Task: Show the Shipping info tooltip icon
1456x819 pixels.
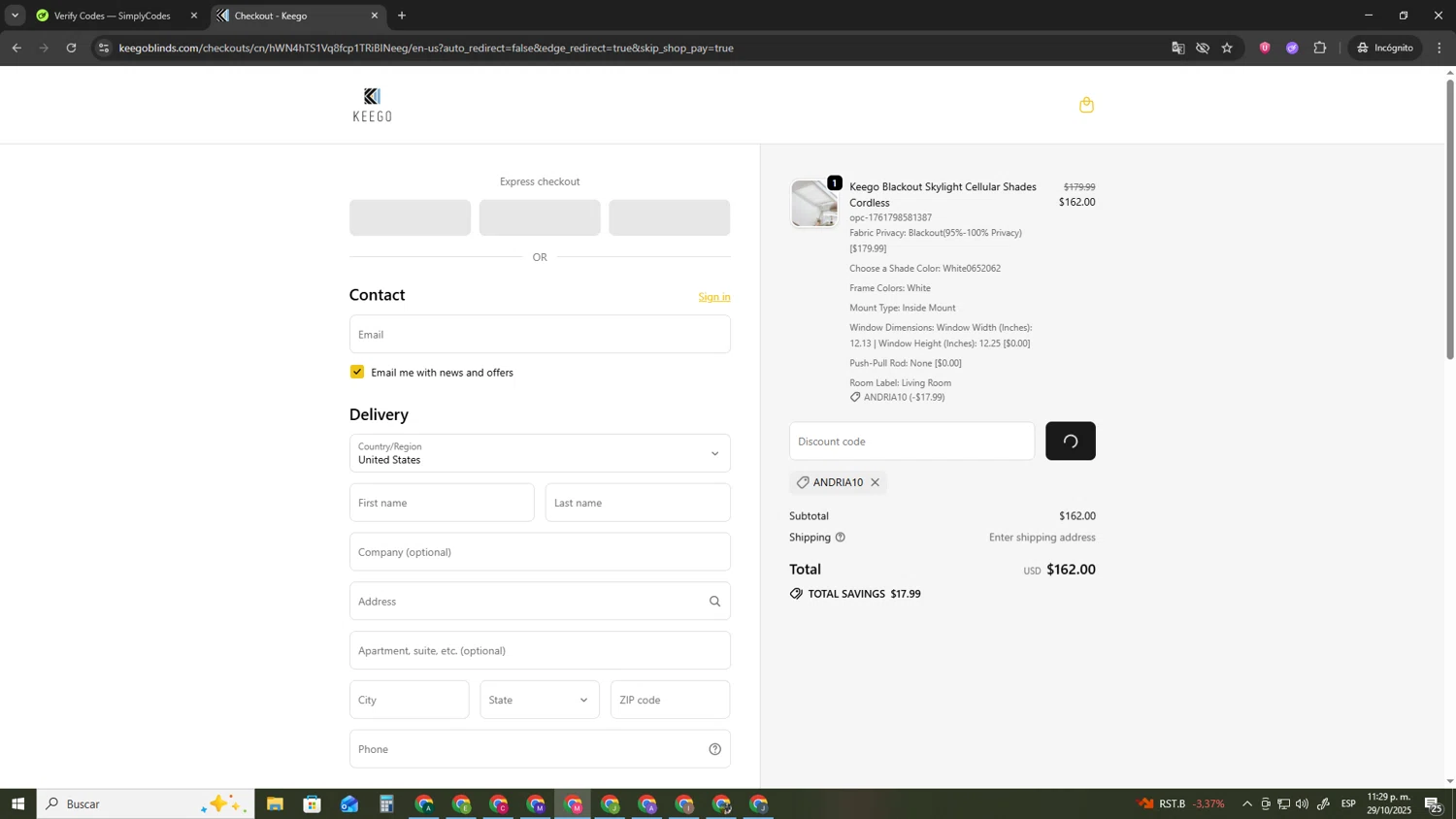Action: coord(841,538)
